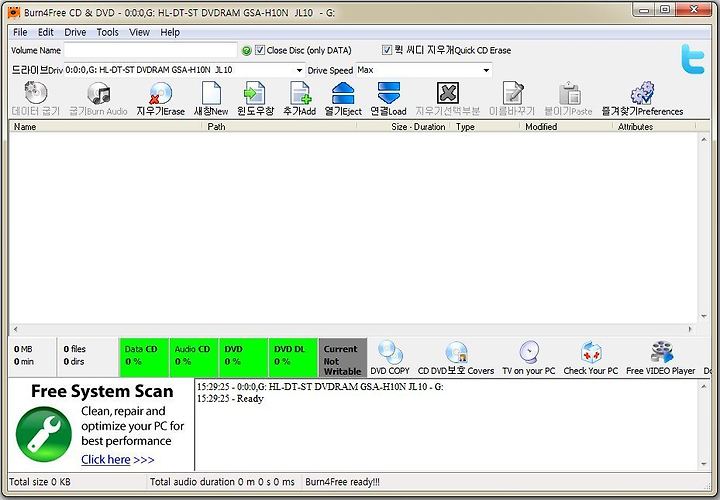Select the Erase disc icon
This screenshot has height=500, width=720.
pos(160,93)
